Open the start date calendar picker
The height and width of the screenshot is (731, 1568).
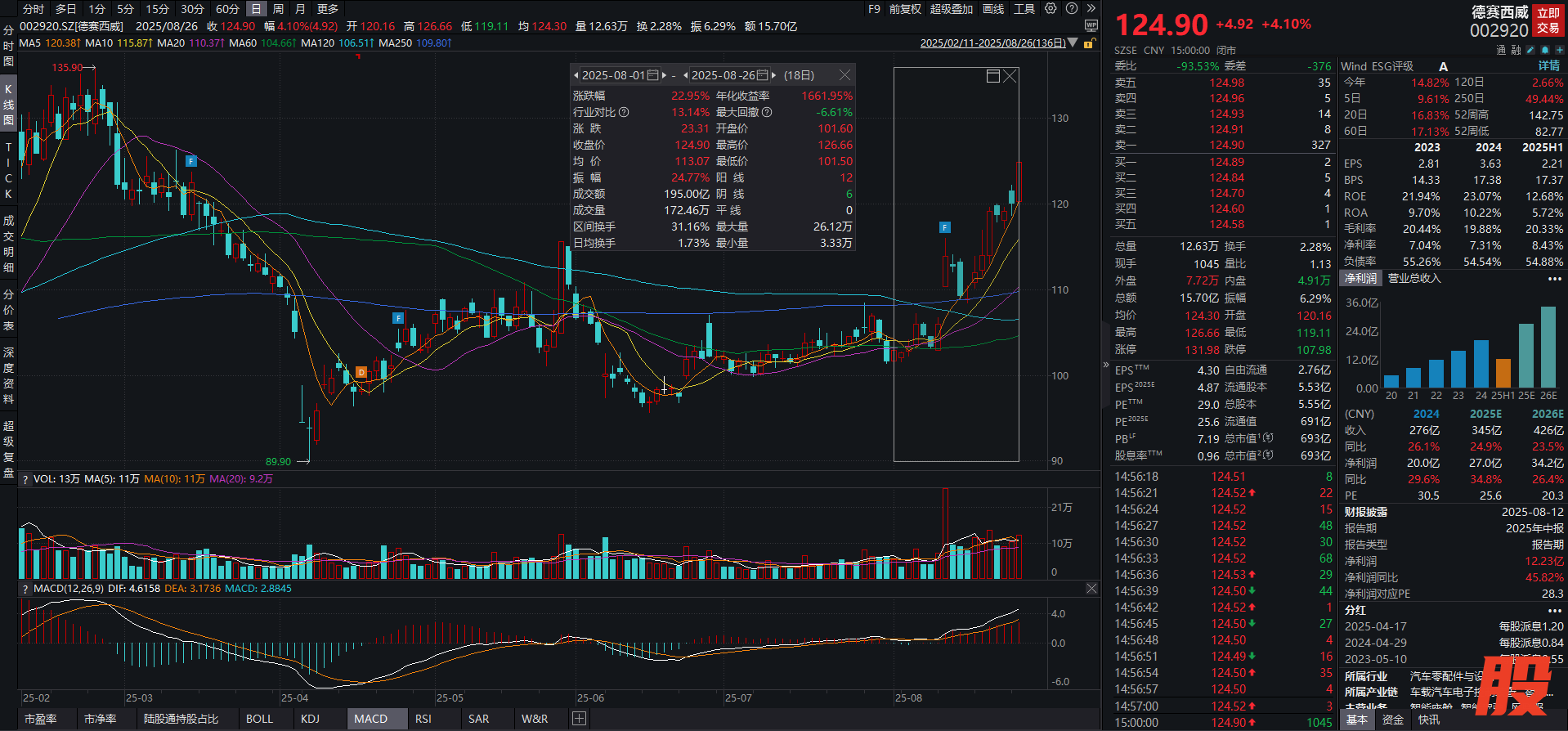tap(652, 75)
